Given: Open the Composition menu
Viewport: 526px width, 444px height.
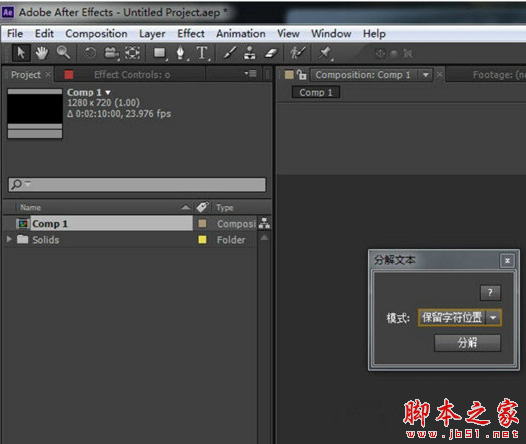Looking at the screenshot, I should pyautogui.click(x=96, y=34).
